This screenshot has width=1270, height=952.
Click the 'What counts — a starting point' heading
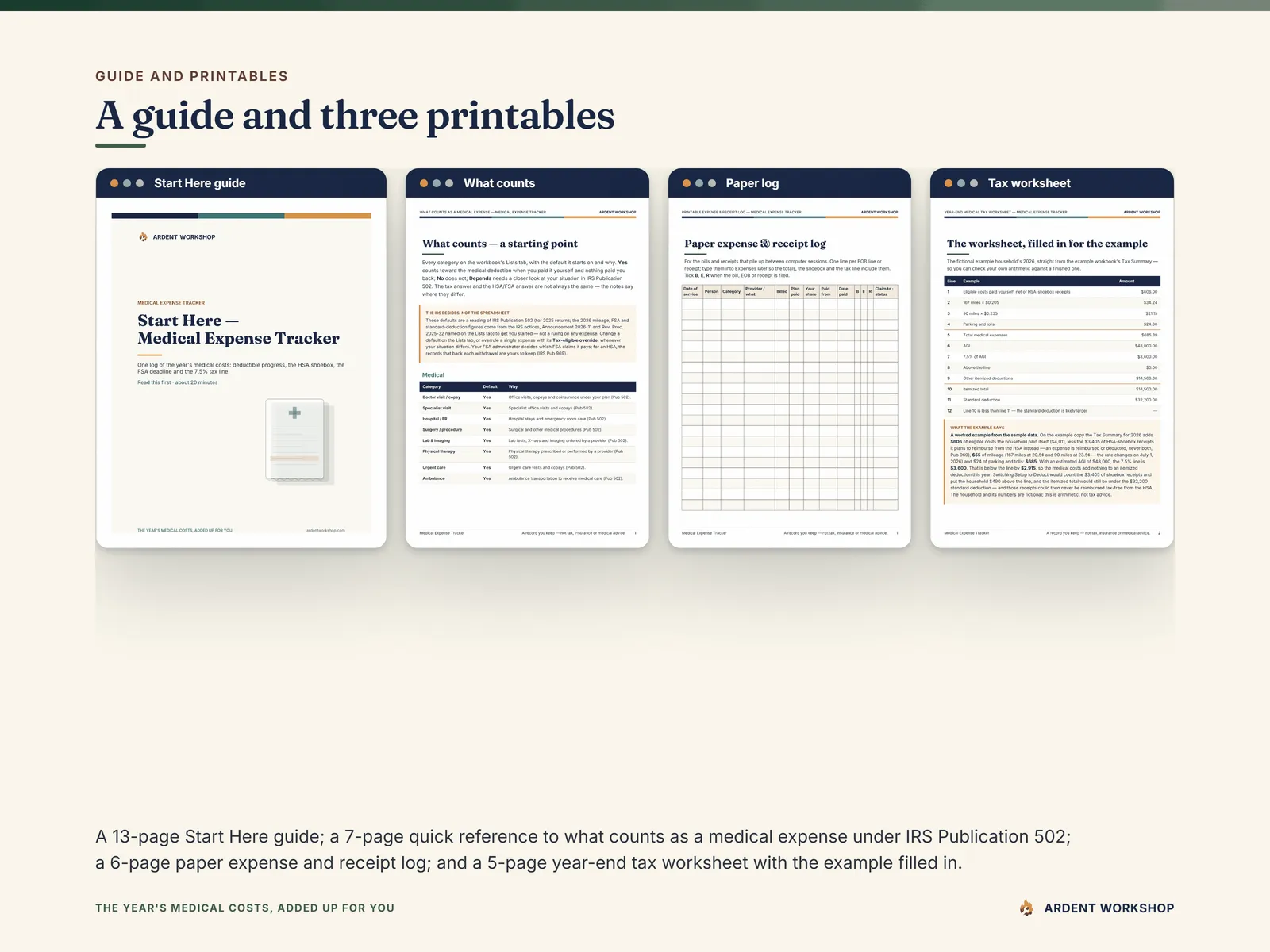point(500,244)
